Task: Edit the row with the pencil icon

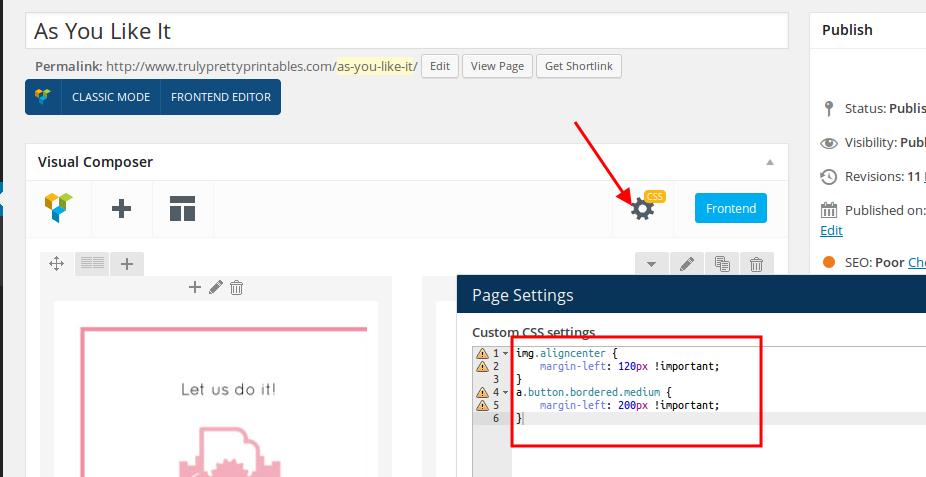Action: click(x=687, y=264)
